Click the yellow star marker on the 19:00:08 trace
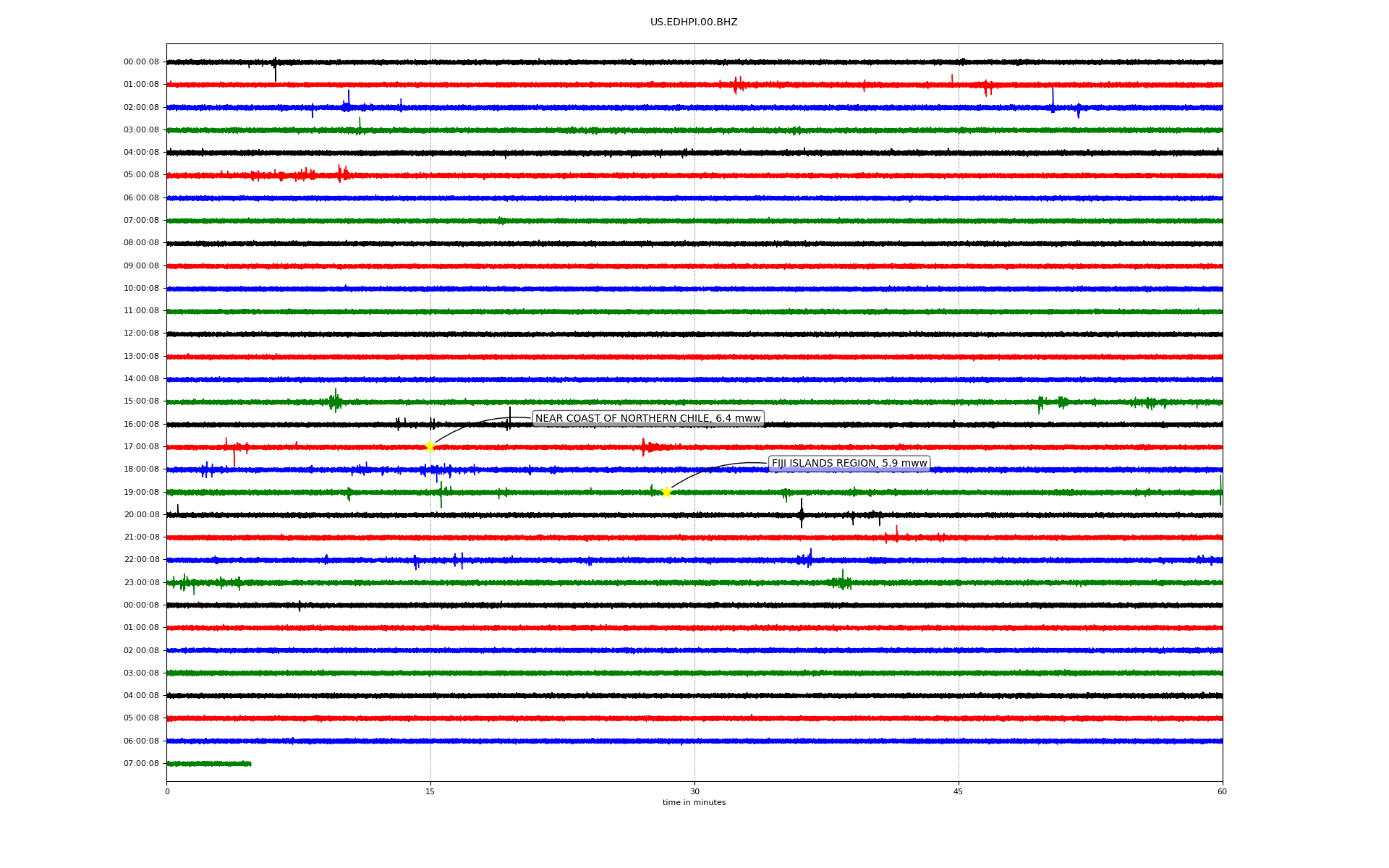Screen dimensions: 1389x868 666,492
